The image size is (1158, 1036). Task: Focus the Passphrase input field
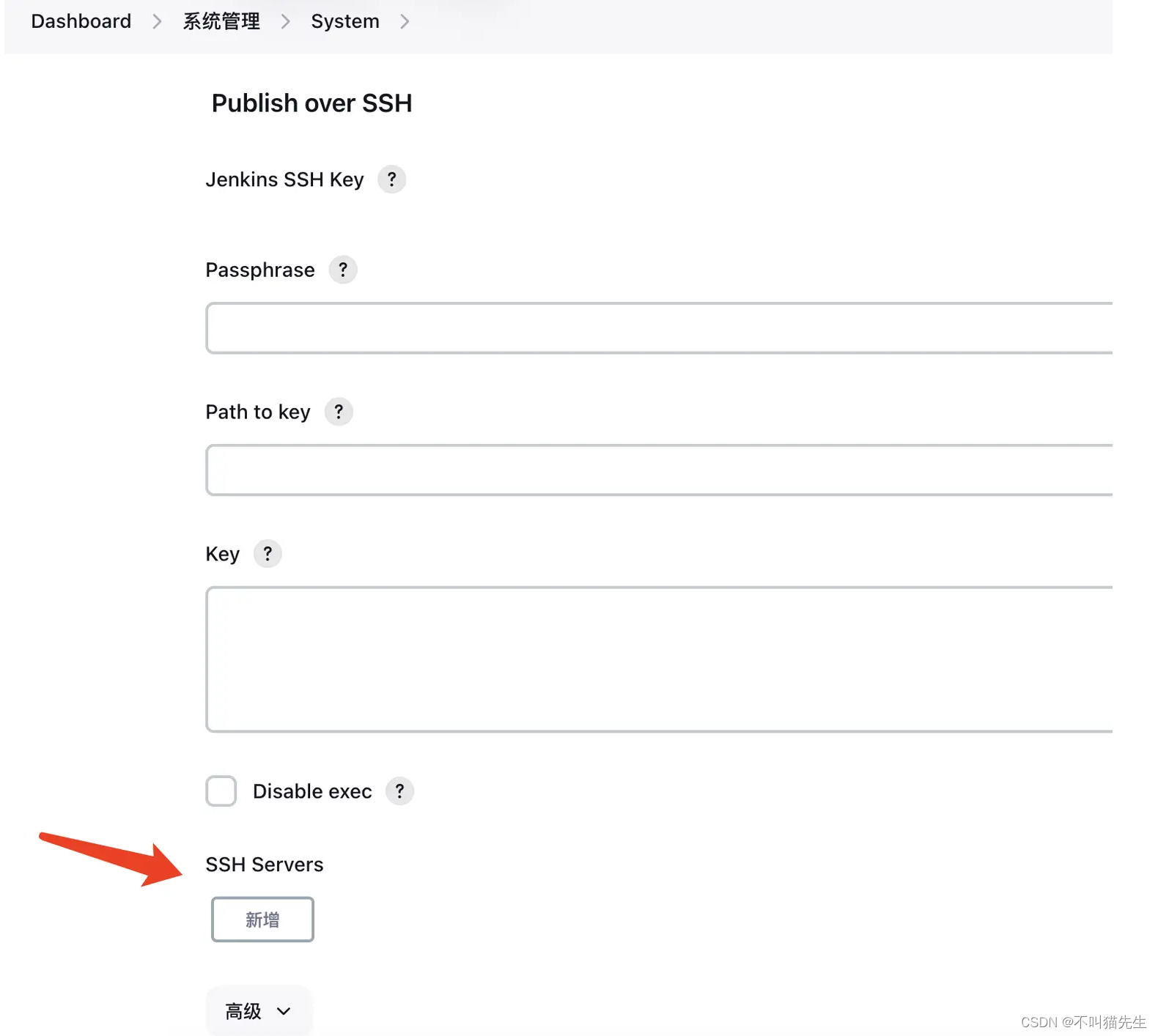click(x=658, y=328)
